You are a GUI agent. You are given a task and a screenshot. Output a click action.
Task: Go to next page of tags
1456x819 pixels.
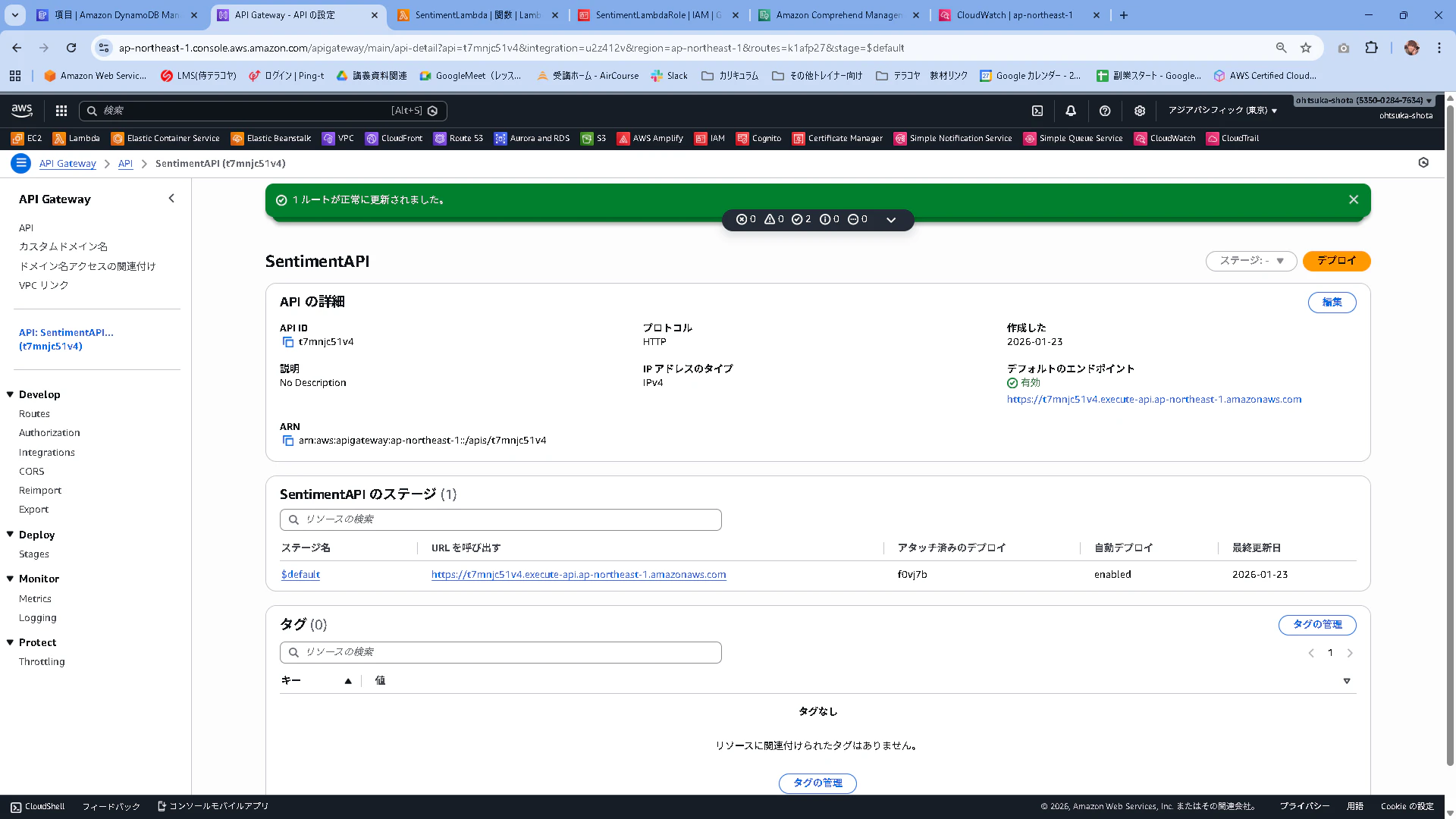pyautogui.click(x=1350, y=653)
